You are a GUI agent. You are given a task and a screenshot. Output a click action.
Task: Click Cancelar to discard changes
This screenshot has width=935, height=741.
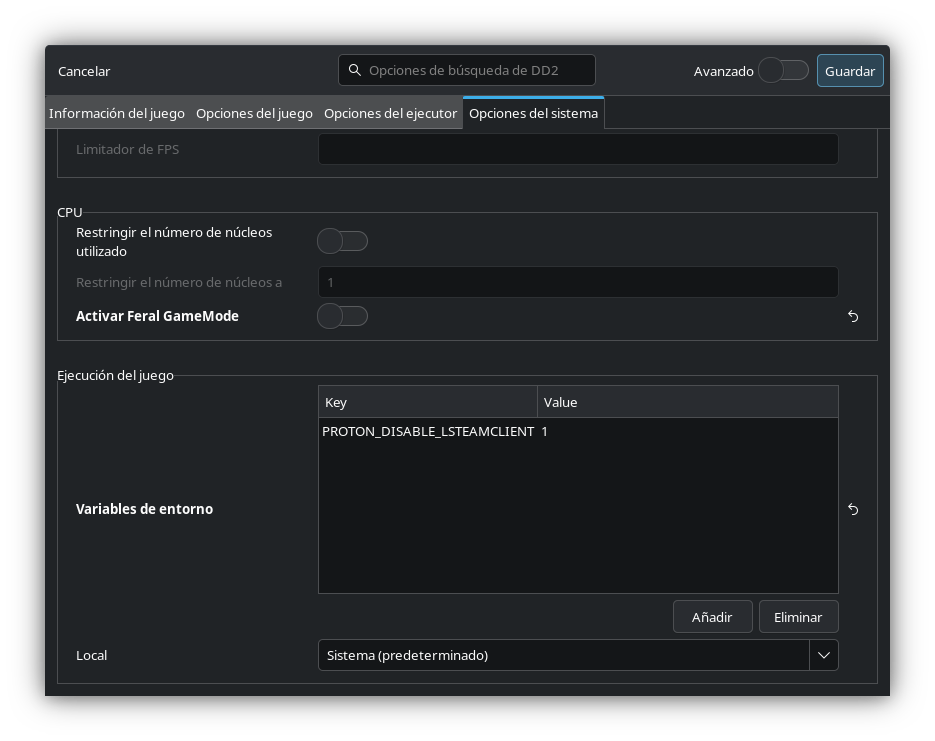(x=84, y=71)
